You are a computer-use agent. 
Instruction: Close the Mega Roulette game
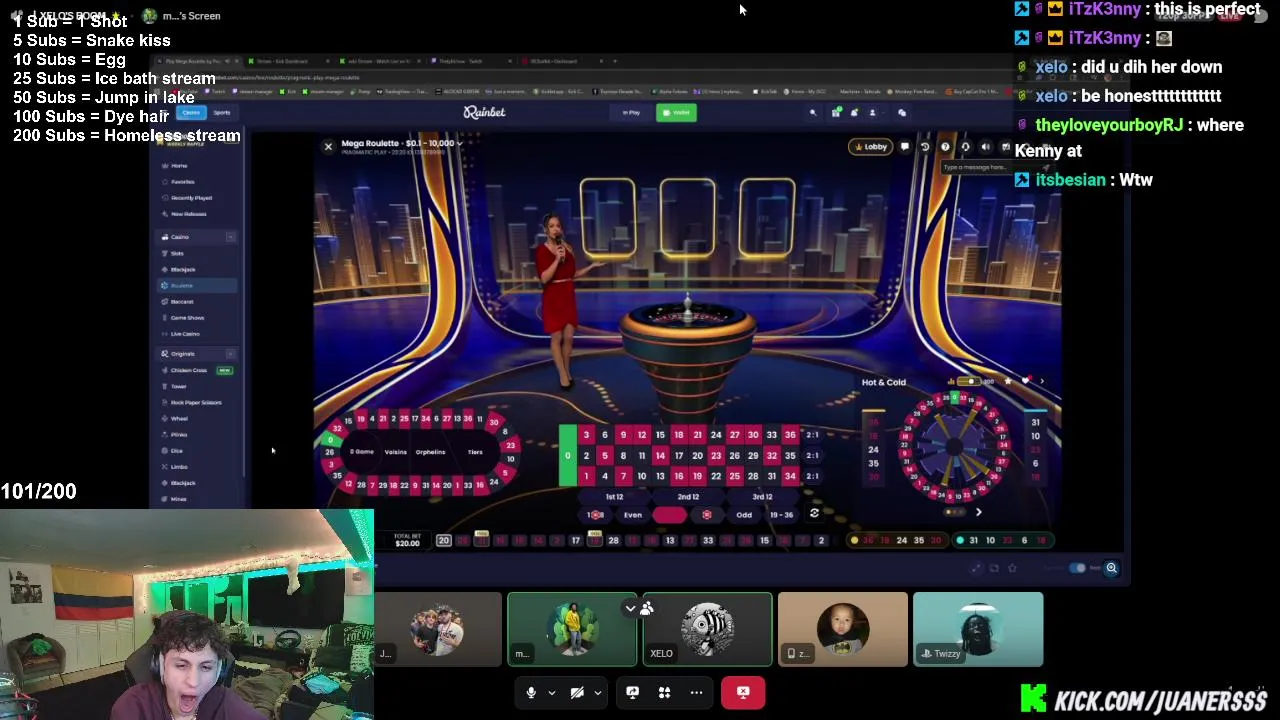pyautogui.click(x=328, y=147)
